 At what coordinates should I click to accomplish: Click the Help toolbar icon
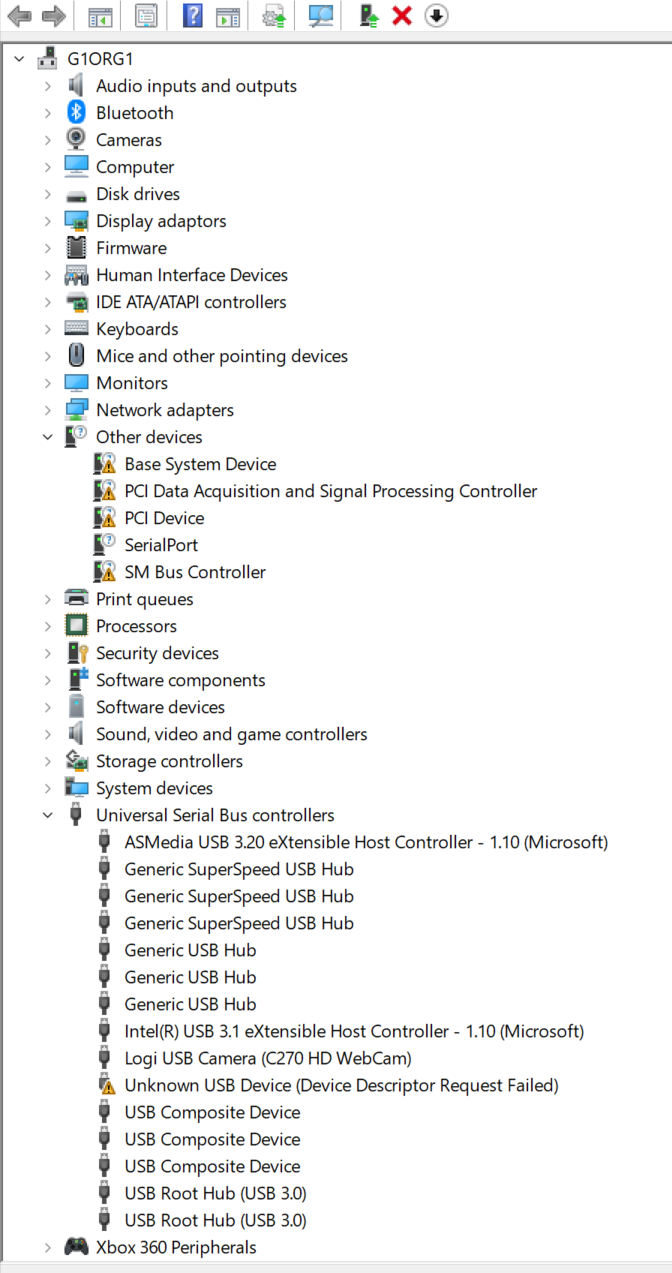(x=193, y=15)
